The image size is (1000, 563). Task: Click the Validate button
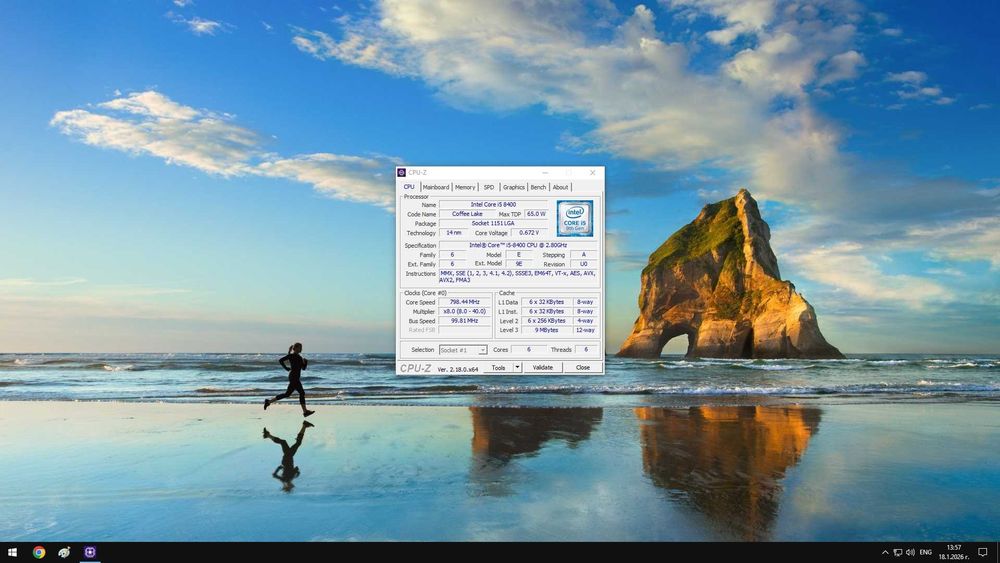click(x=543, y=368)
